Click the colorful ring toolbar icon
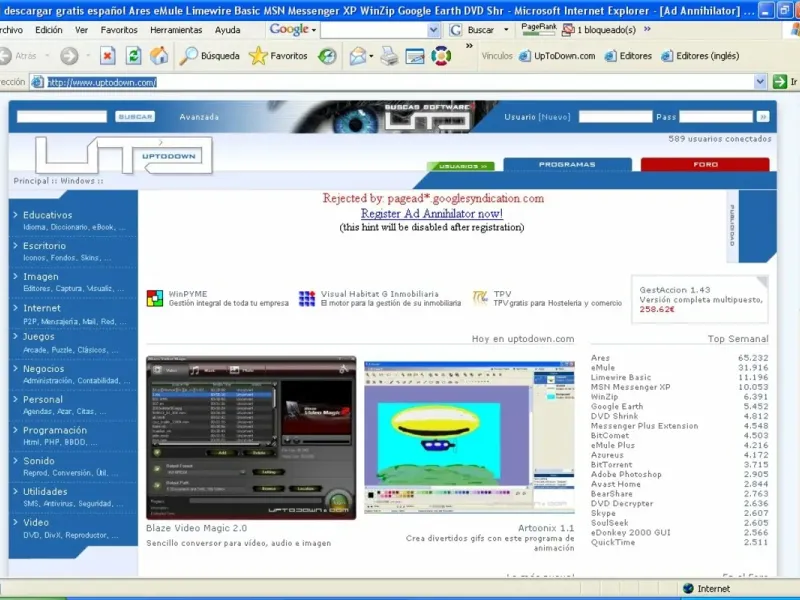Screen dimensions: 800x600 pos(441,56)
